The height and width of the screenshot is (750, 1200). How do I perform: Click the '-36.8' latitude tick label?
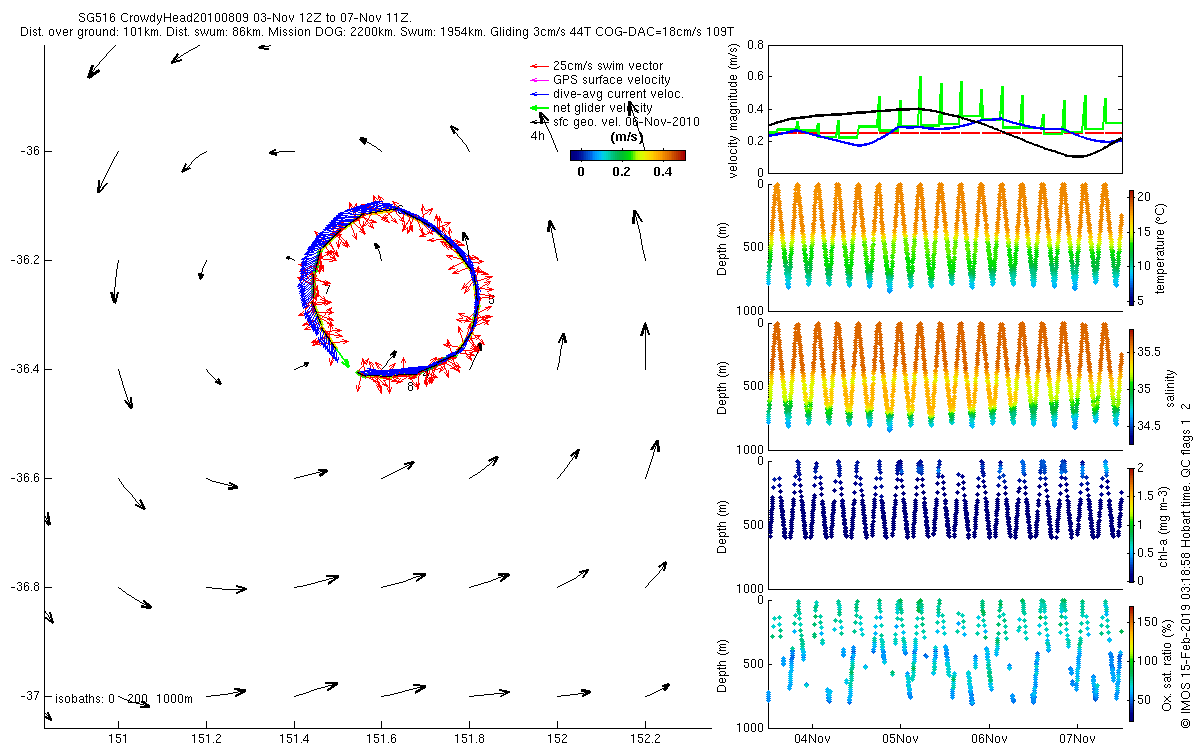coord(25,587)
